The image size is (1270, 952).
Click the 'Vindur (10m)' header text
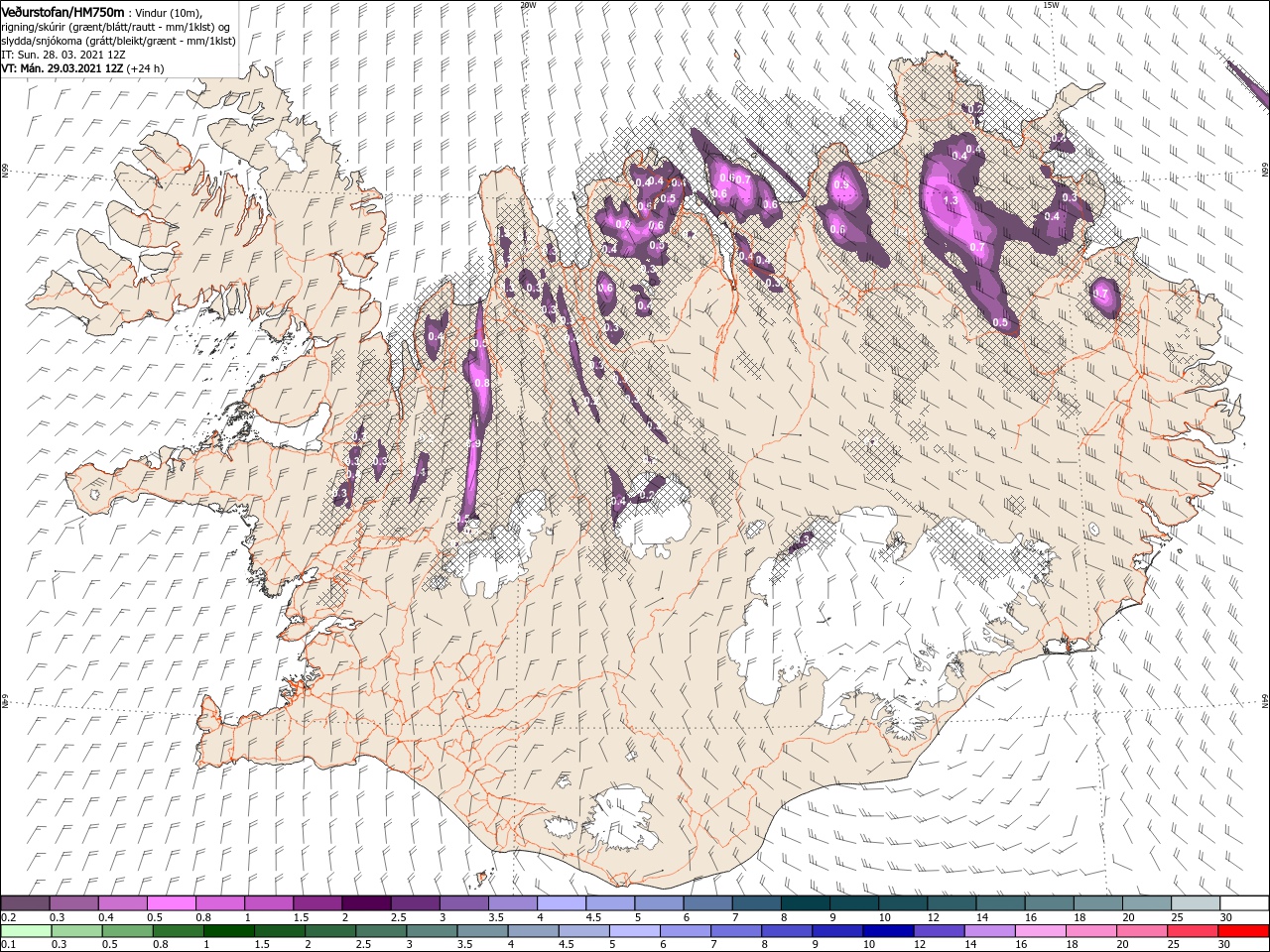pos(168,12)
